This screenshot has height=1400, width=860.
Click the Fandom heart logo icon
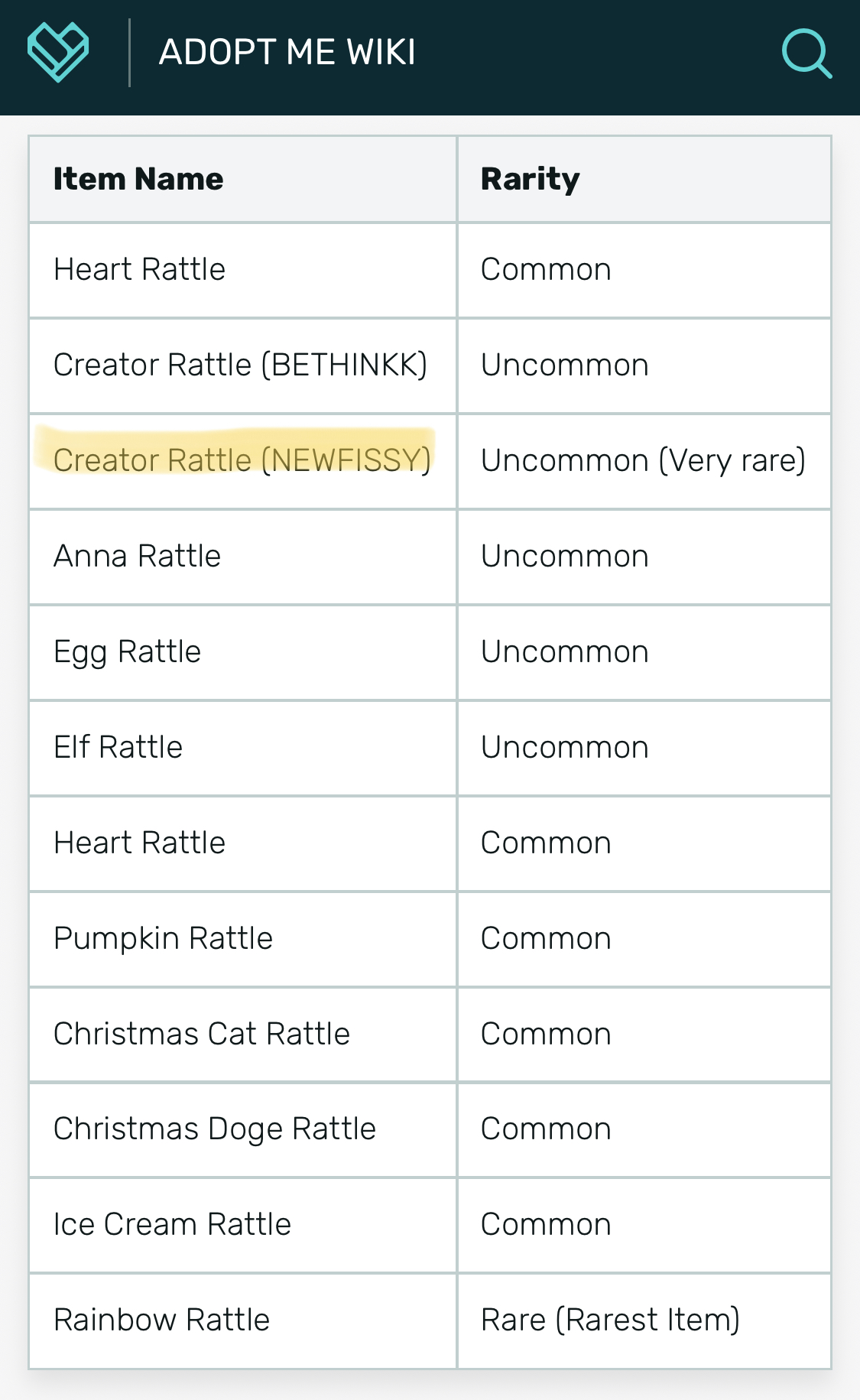(x=58, y=52)
